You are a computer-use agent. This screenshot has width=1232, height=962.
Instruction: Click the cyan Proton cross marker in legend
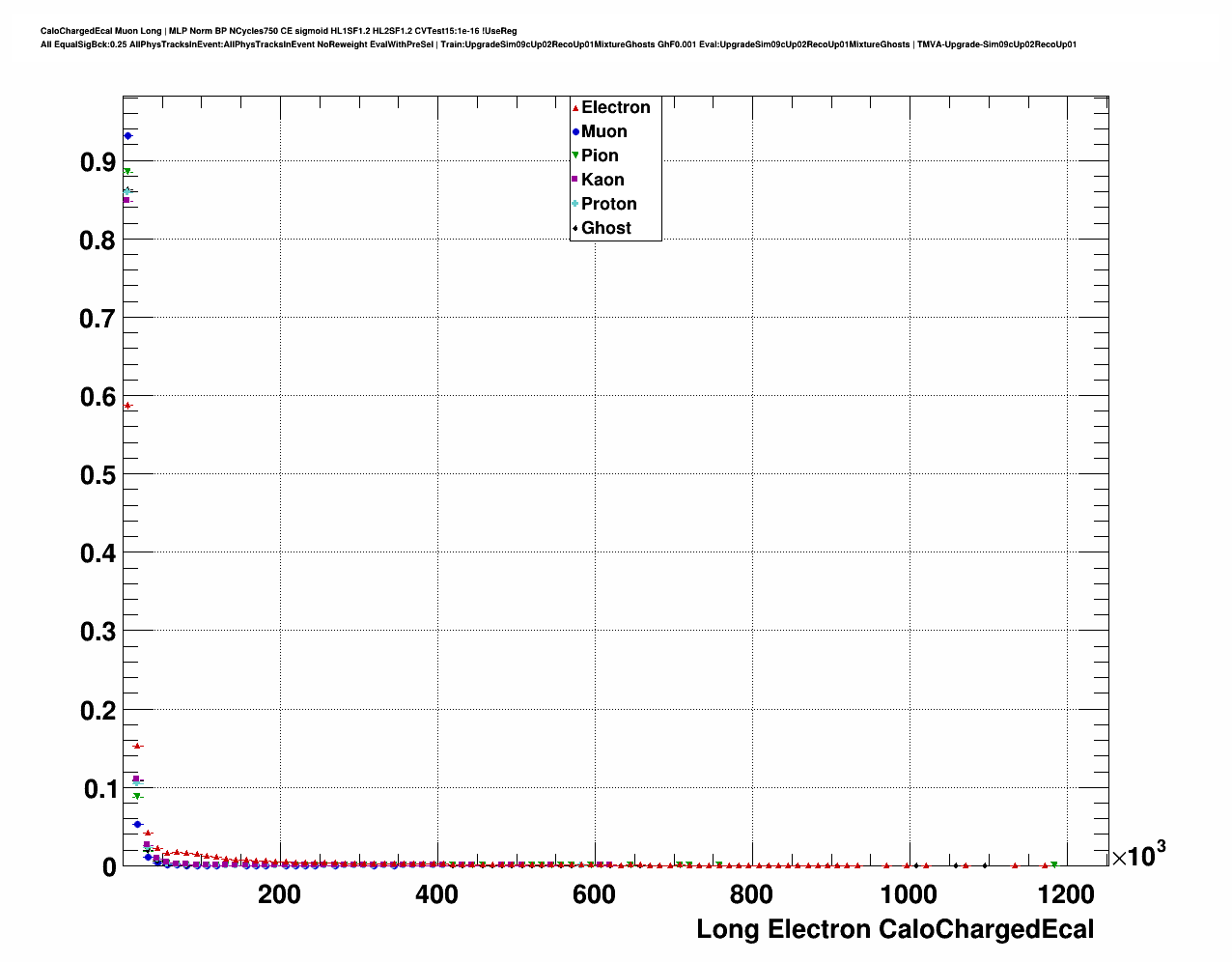575,204
